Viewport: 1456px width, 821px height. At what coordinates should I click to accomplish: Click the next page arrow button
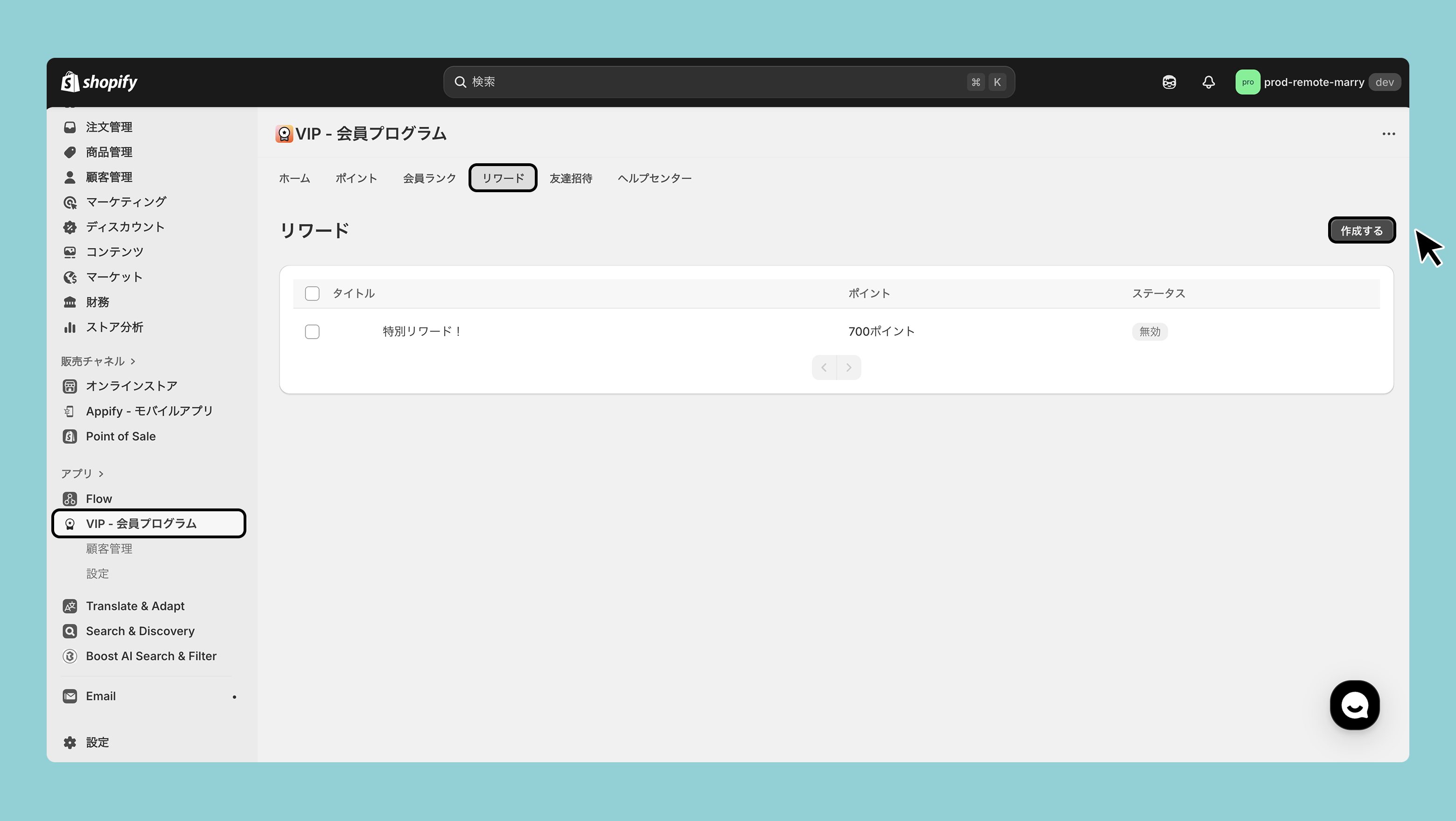pyautogui.click(x=848, y=367)
